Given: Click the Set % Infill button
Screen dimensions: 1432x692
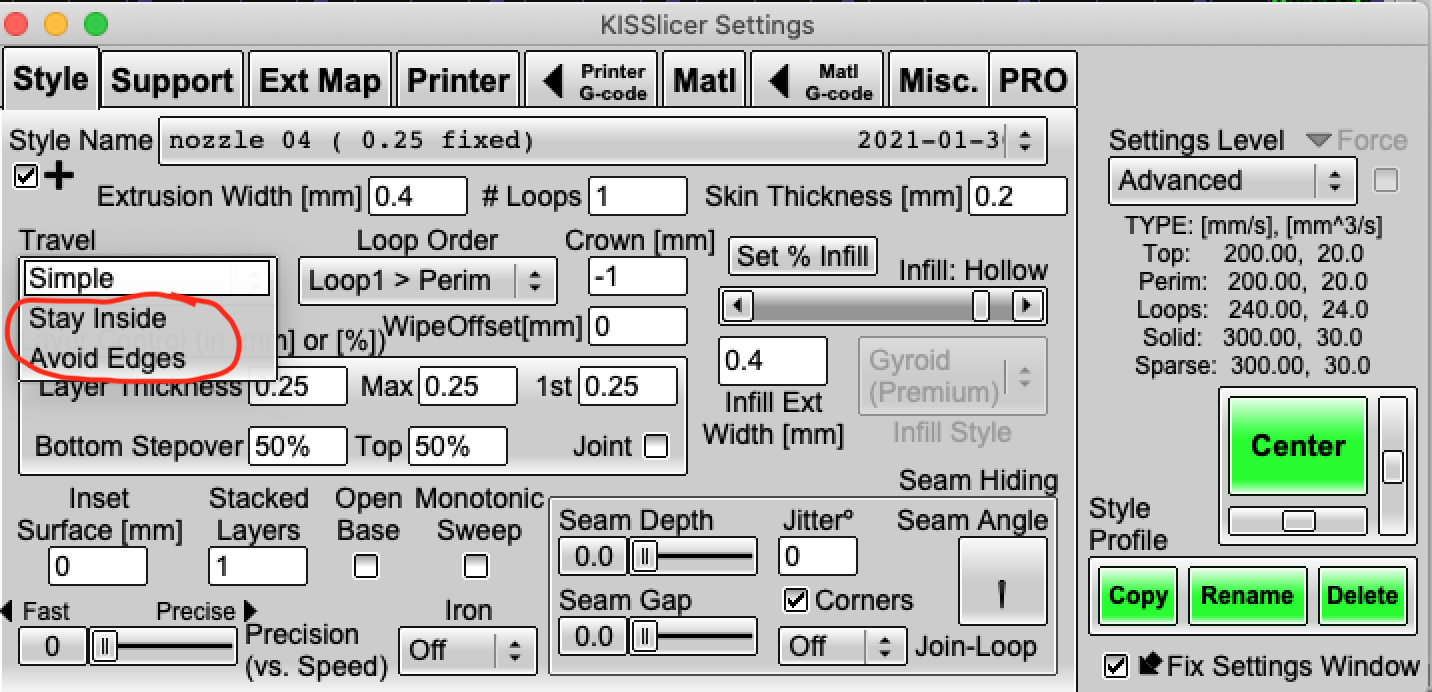Looking at the screenshot, I should 803,256.
